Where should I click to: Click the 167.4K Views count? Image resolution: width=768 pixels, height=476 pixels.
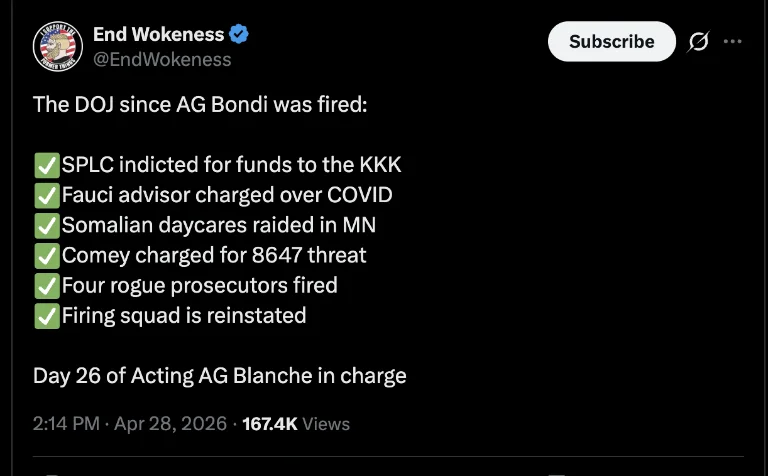(x=296, y=424)
